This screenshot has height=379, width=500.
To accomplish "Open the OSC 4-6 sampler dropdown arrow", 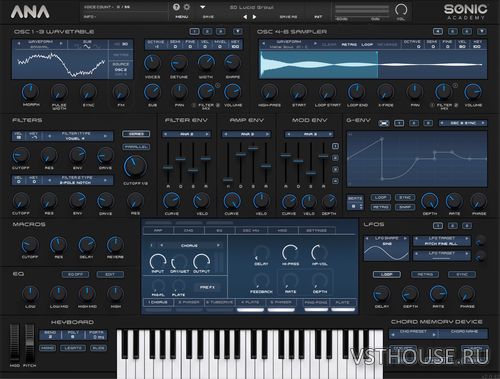I will [x=482, y=31].
